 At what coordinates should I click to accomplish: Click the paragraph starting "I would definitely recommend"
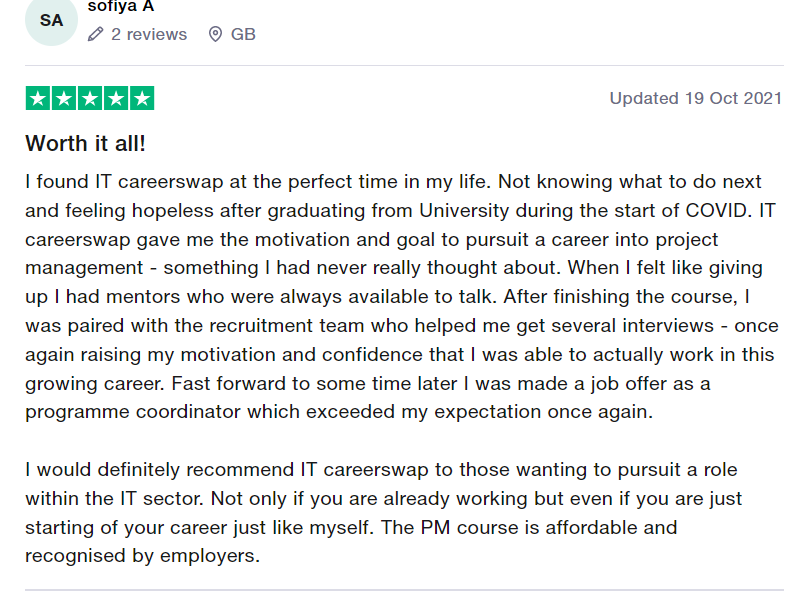(383, 512)
